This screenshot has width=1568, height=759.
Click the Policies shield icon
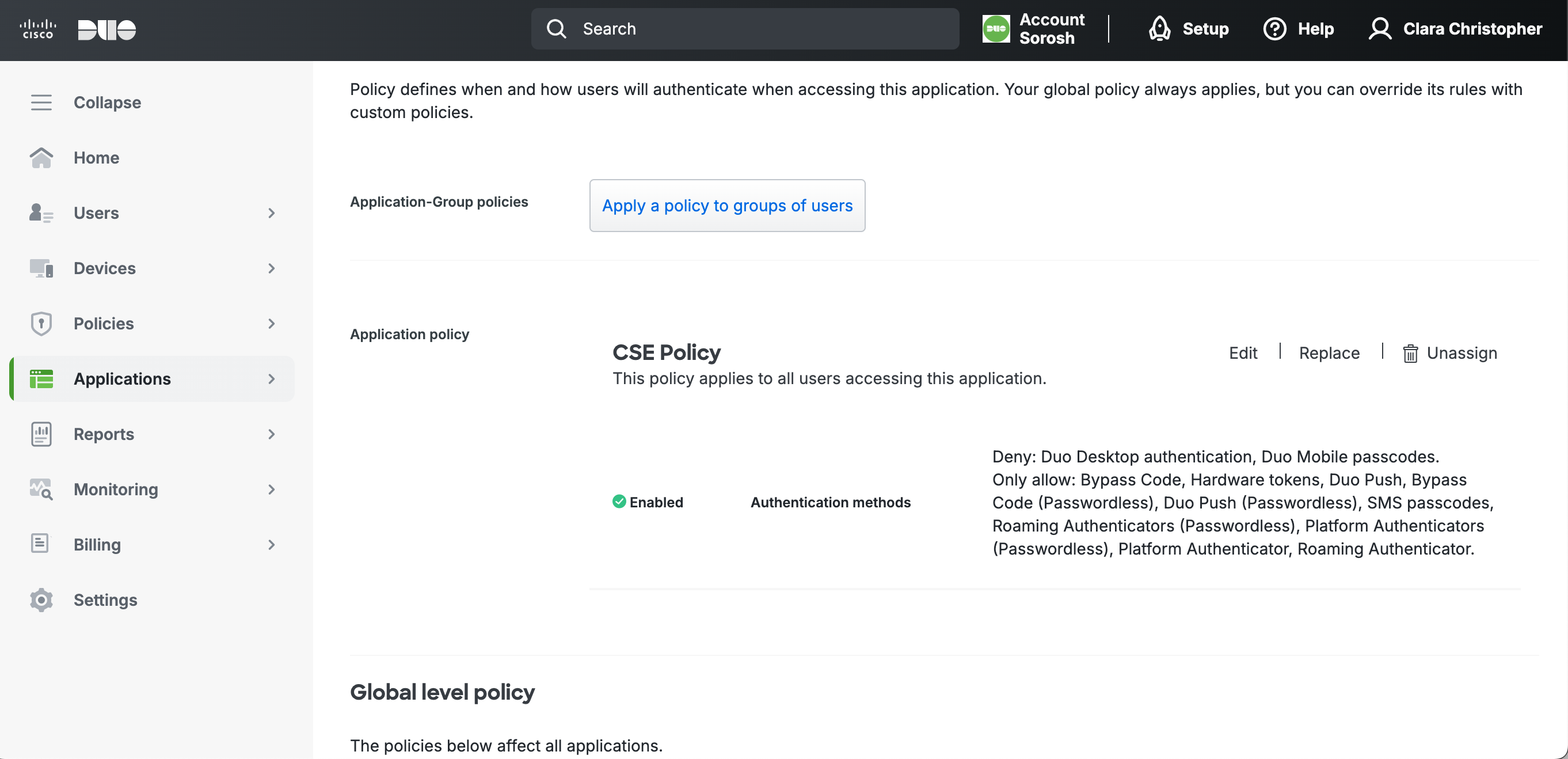[41, 324]
